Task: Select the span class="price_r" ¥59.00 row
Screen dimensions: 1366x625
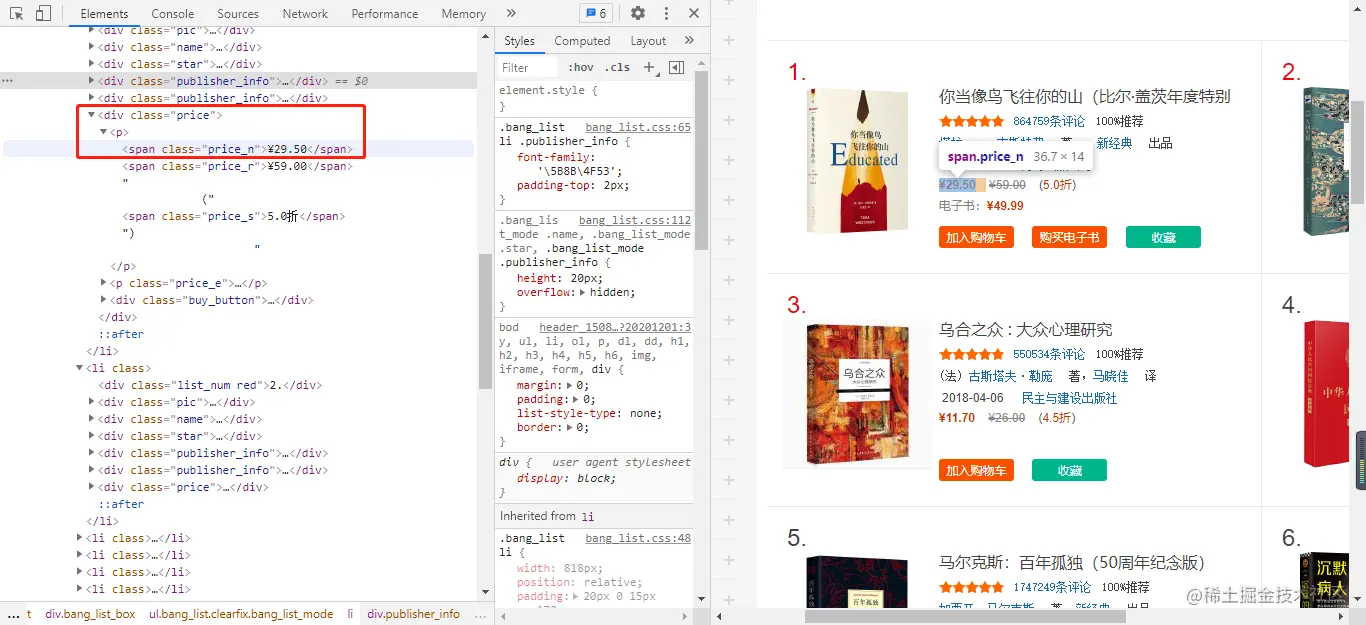Action: (238, 166)
